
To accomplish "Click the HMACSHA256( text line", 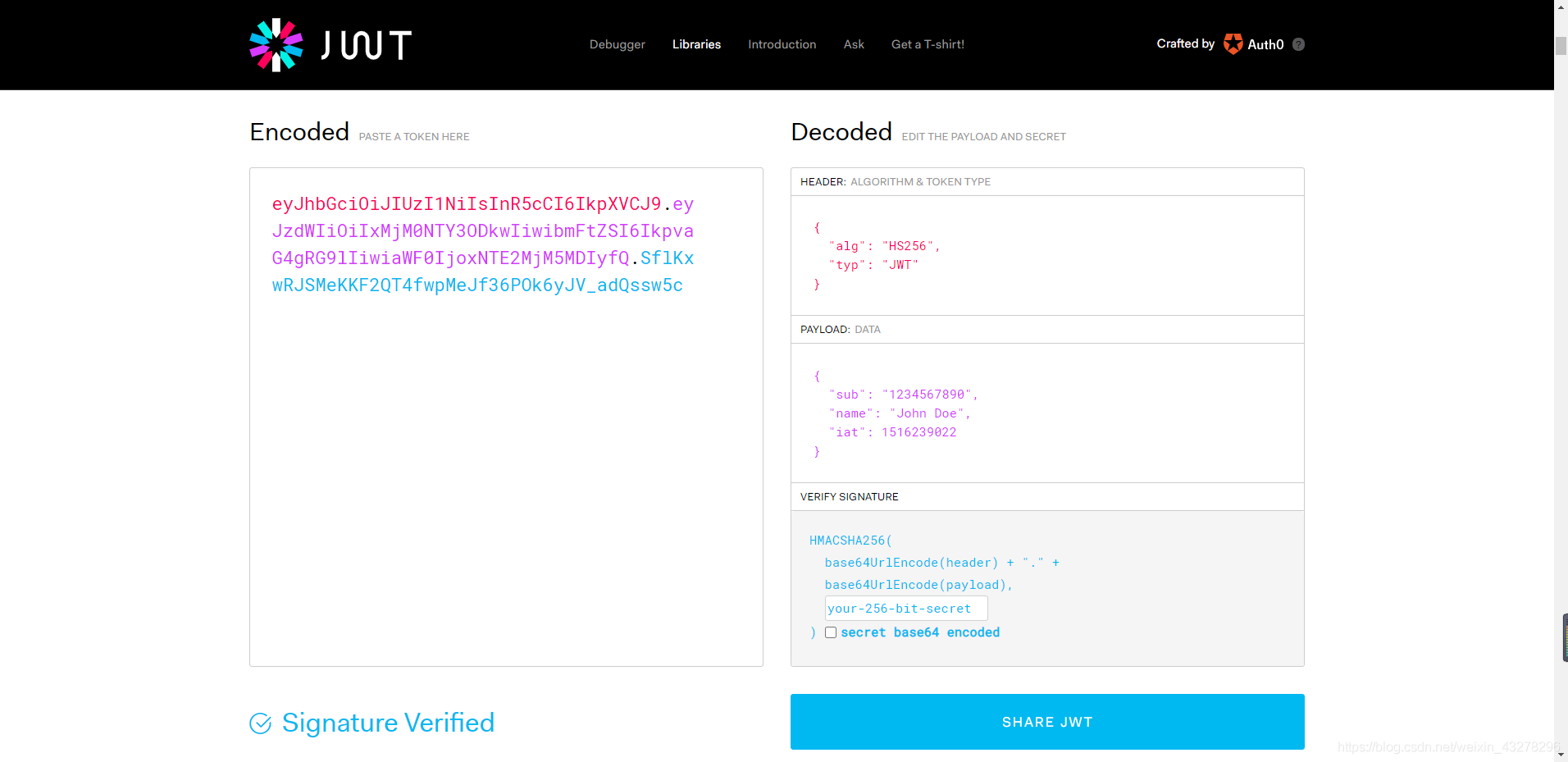I will 850,541.
